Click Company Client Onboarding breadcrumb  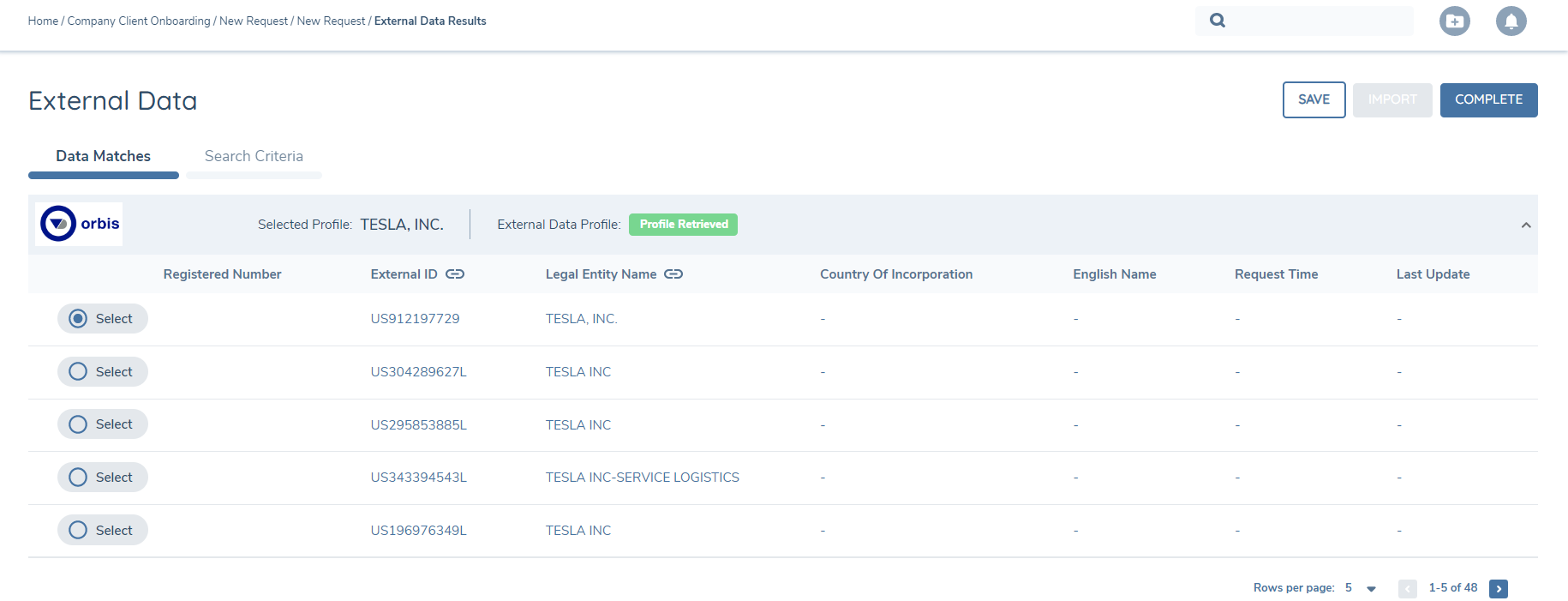pyautogui.click(x=139, y=21)
